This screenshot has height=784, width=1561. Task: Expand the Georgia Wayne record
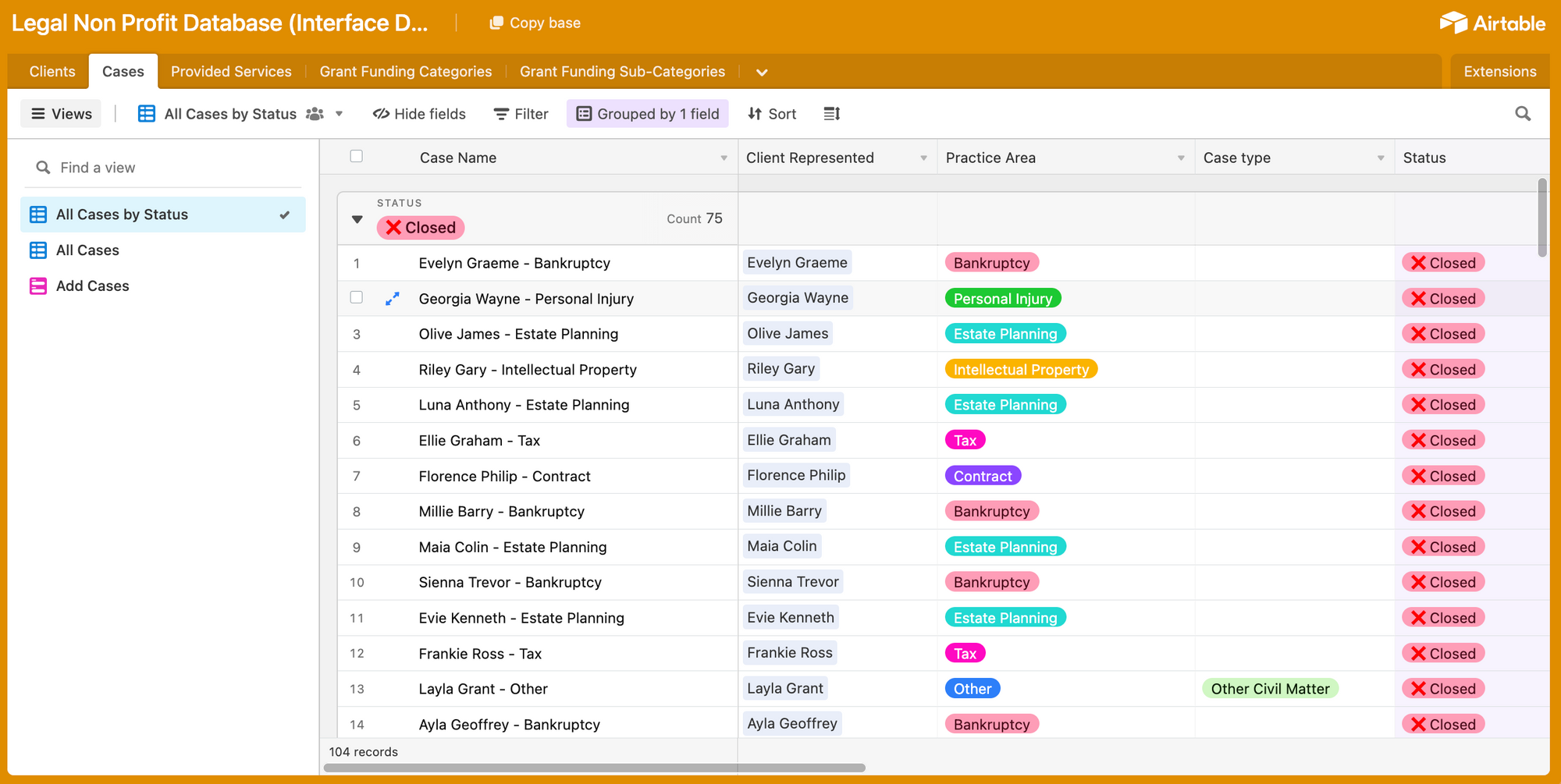click(x=393, y=299)
